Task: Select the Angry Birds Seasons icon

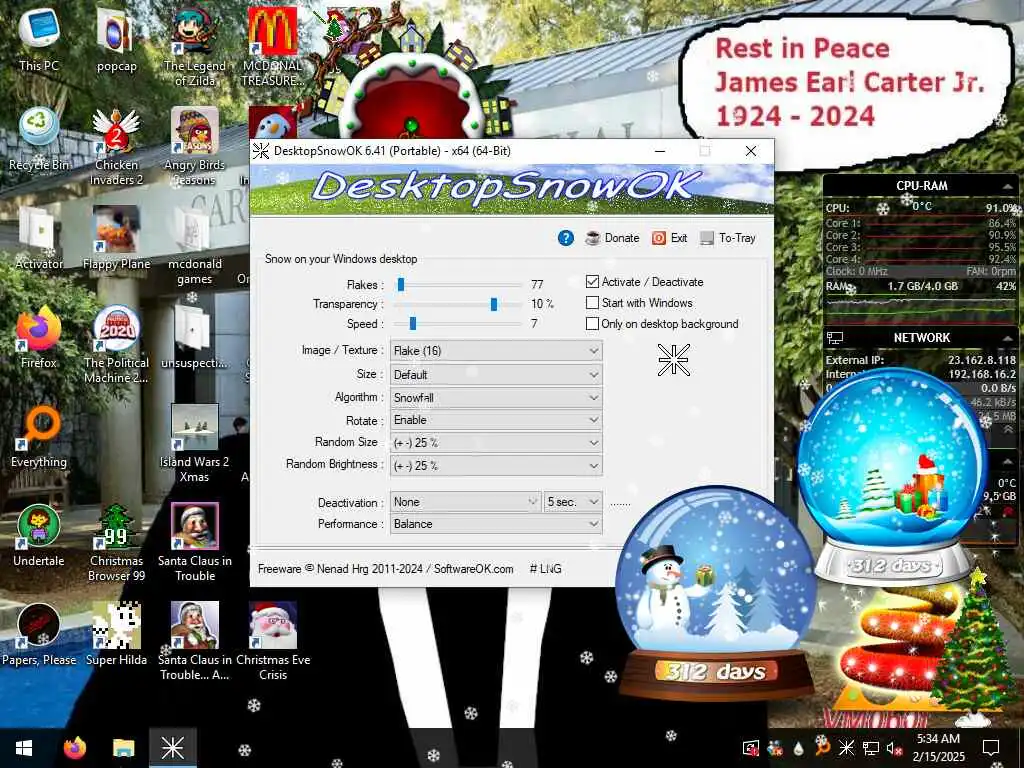Action: [x=195, y=148]
